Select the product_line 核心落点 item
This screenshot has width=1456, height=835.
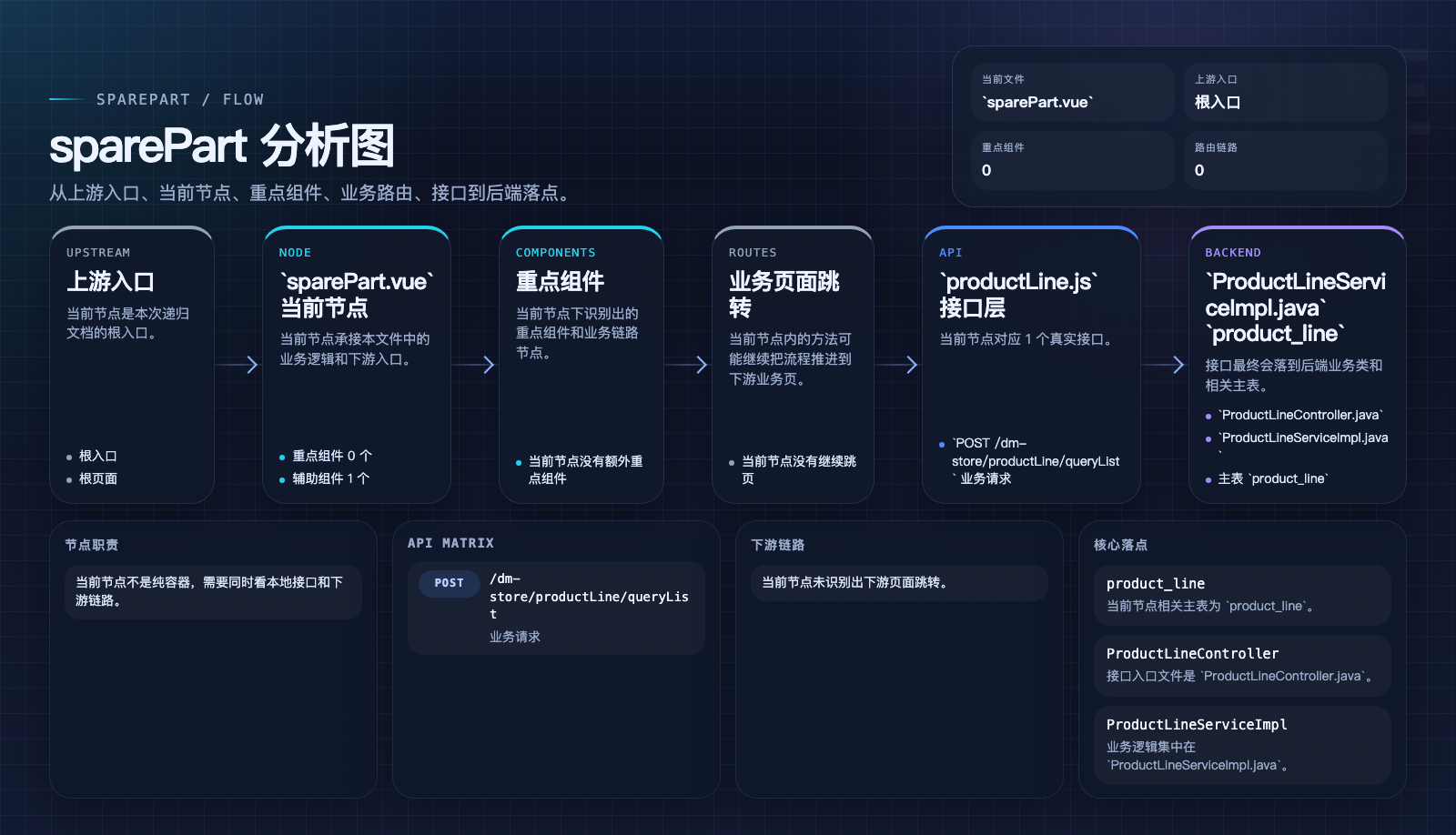click(x=1242, y=595)
